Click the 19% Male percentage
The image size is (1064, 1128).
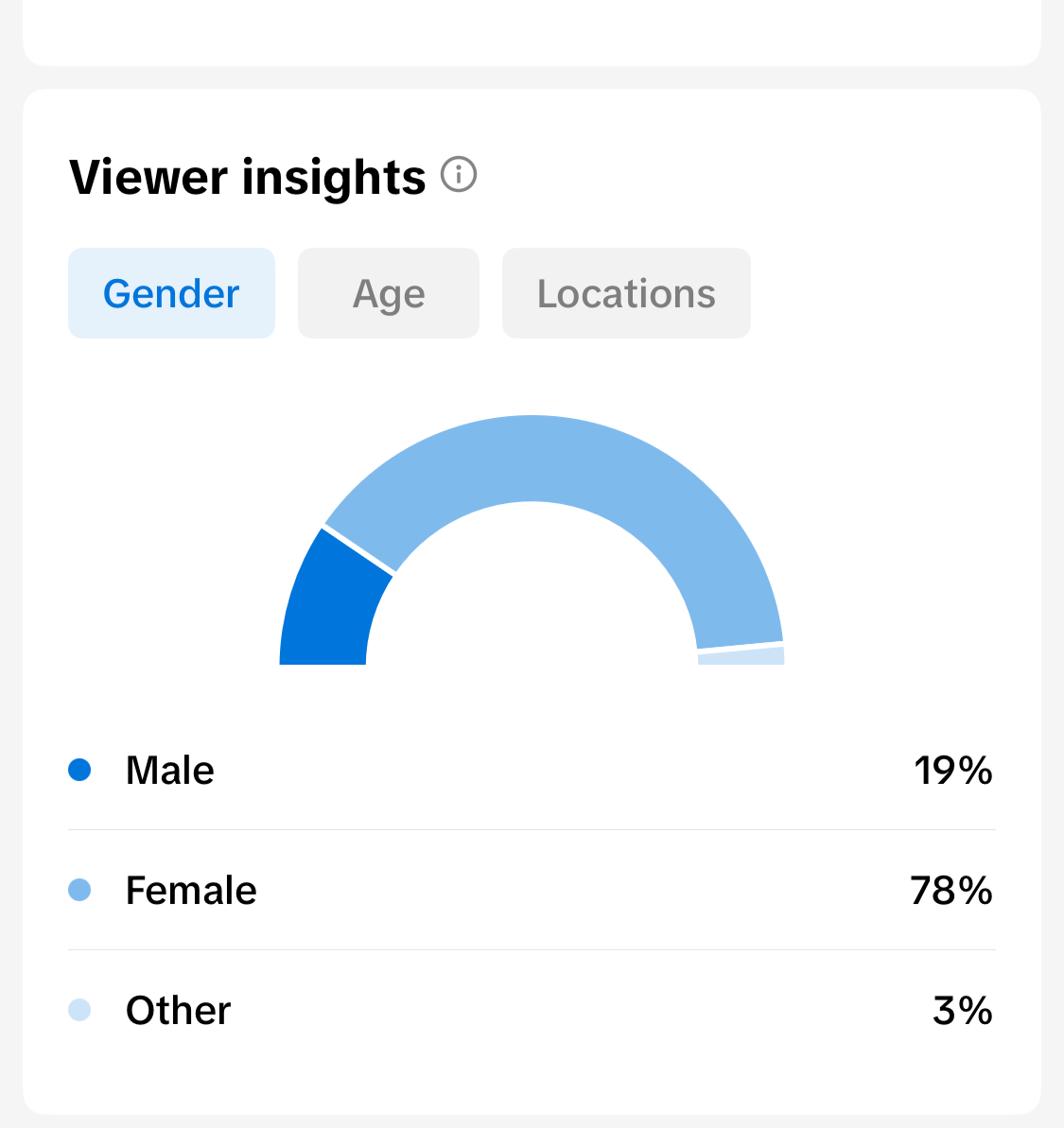click(953, 771)
